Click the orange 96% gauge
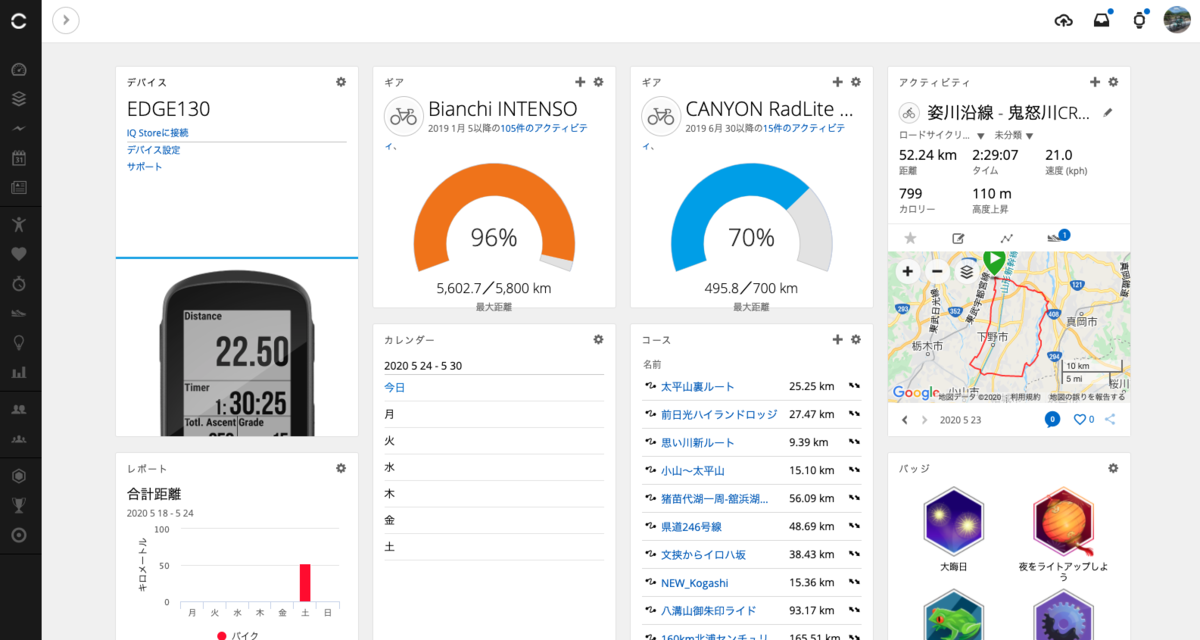1200x640 pixels. pyautogui.click(x=494, y=218)
